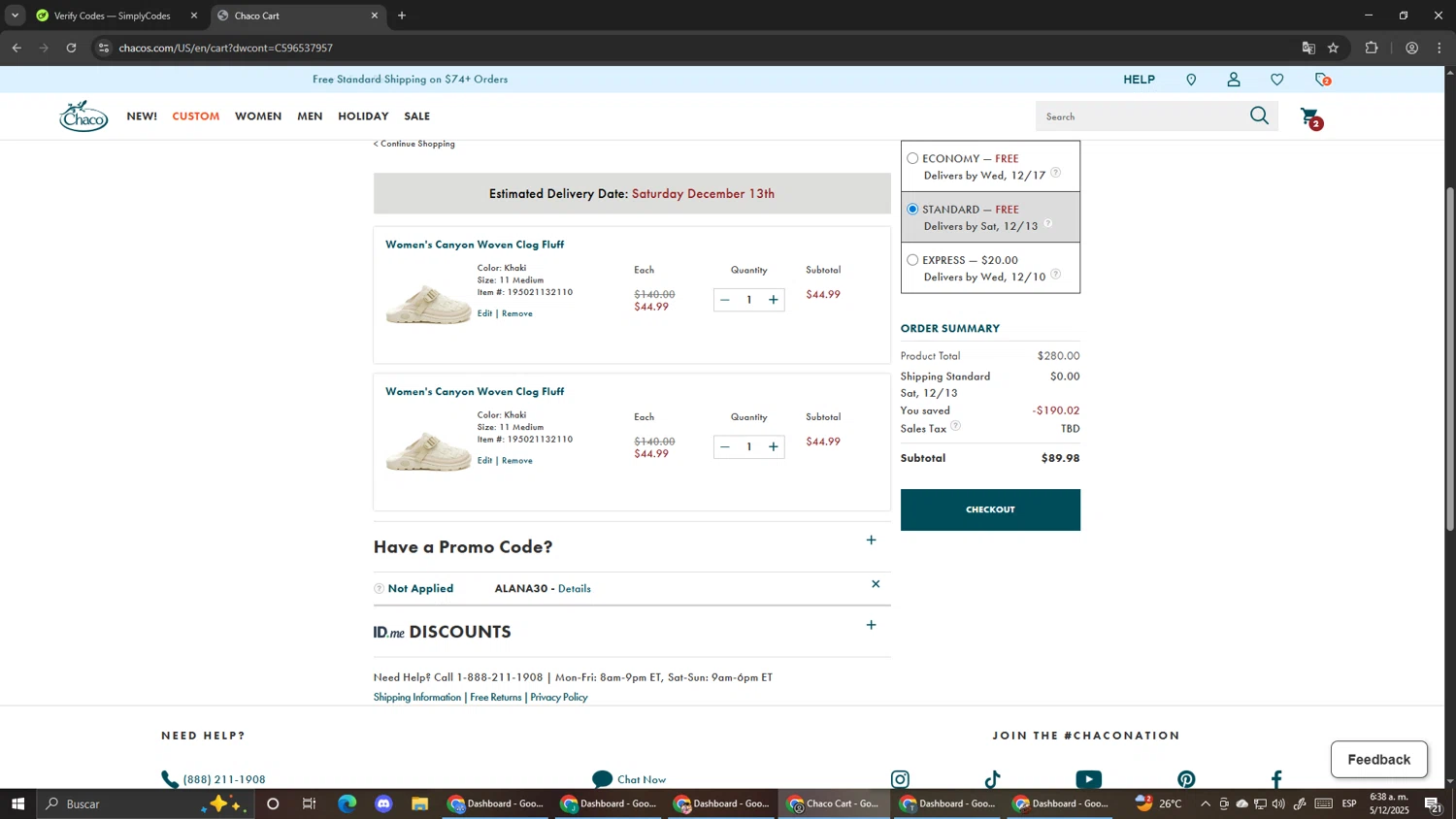The height and width of the screenshot is (819, 1456).
Task: Open the shopping cart icon
Action: click(1310, 117)
